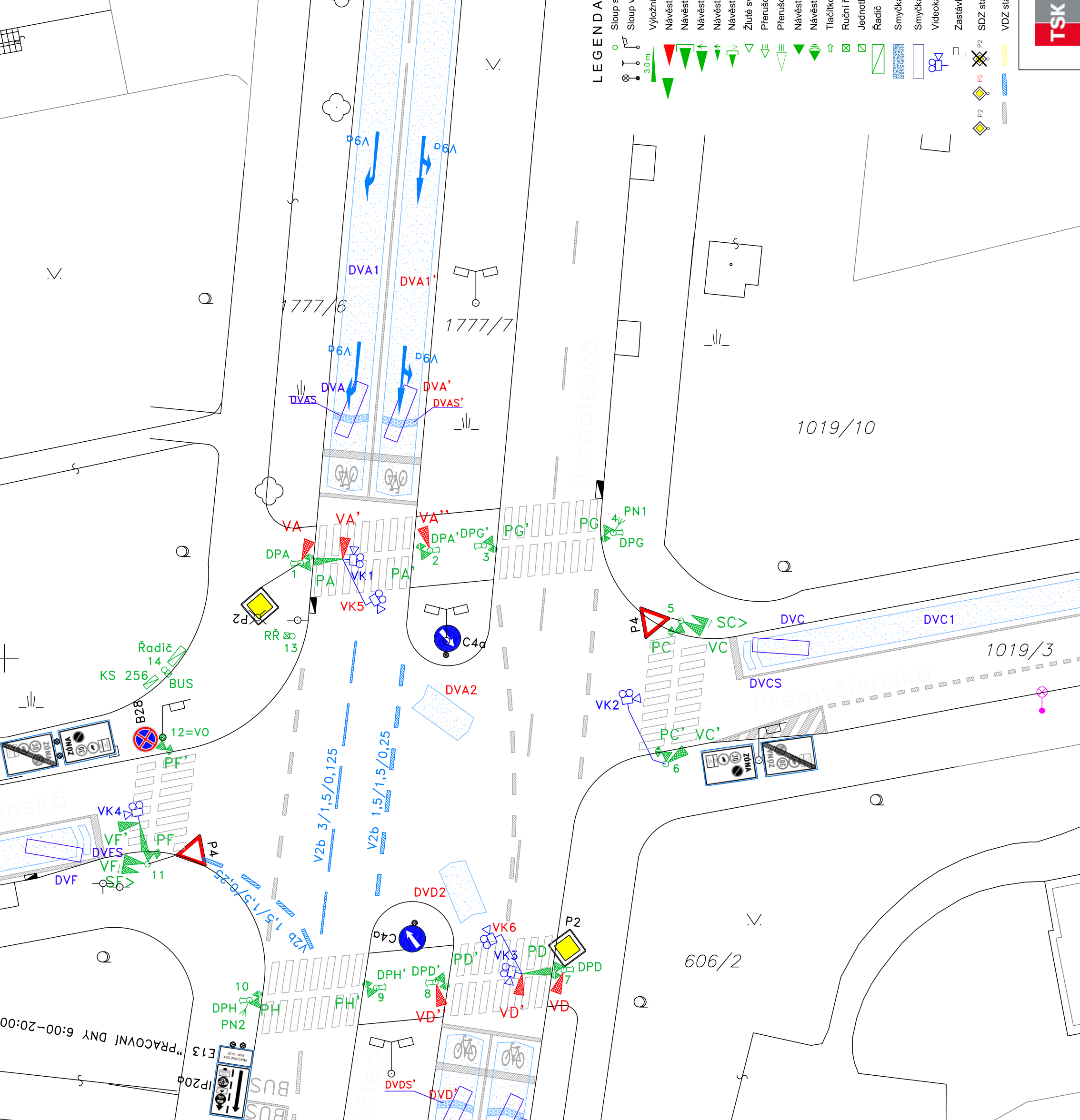Click the VK2 video camera symbol
This screenshot has height=1120, width=1080.
click(x=630, y=697)
